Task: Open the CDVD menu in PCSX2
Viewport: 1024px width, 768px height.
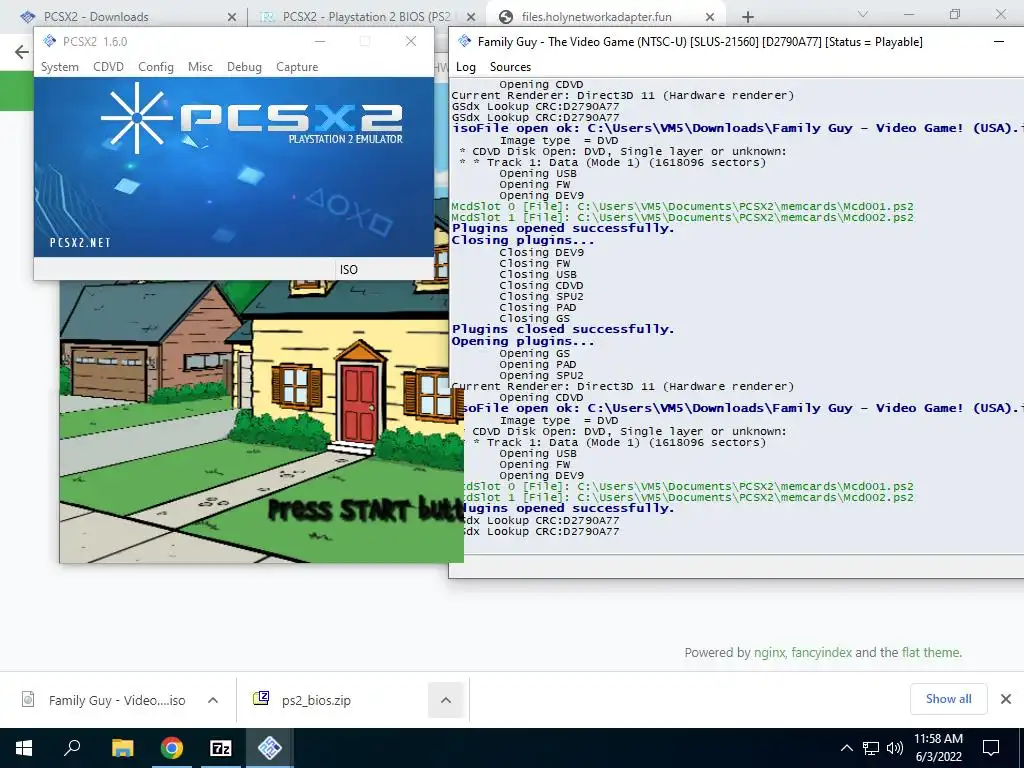Action: click(x=108, y=67)
